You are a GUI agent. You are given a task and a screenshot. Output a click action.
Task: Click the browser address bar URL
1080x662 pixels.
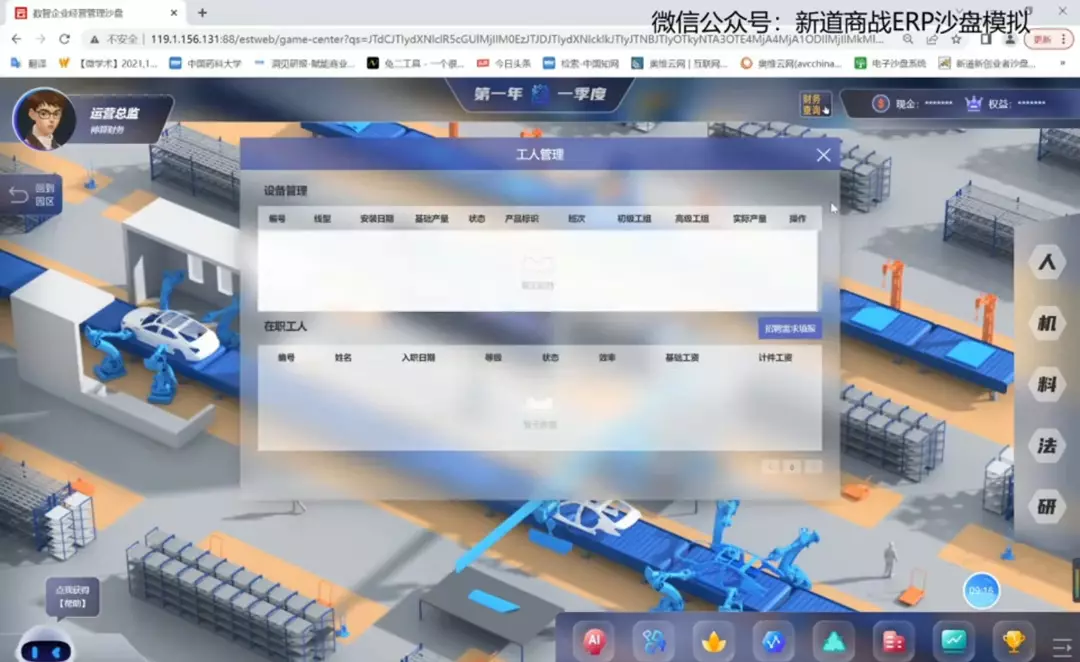(x=517, y=39)
